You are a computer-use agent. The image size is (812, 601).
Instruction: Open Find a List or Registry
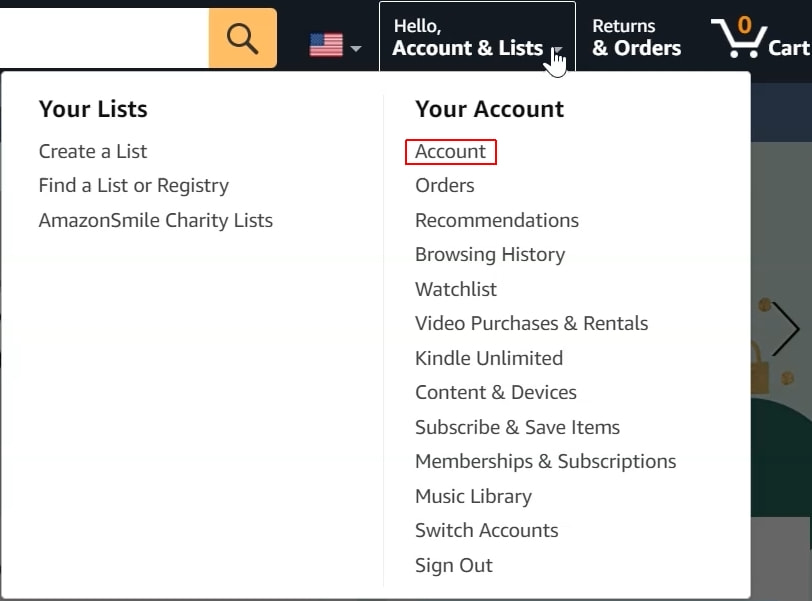(133, 186)
